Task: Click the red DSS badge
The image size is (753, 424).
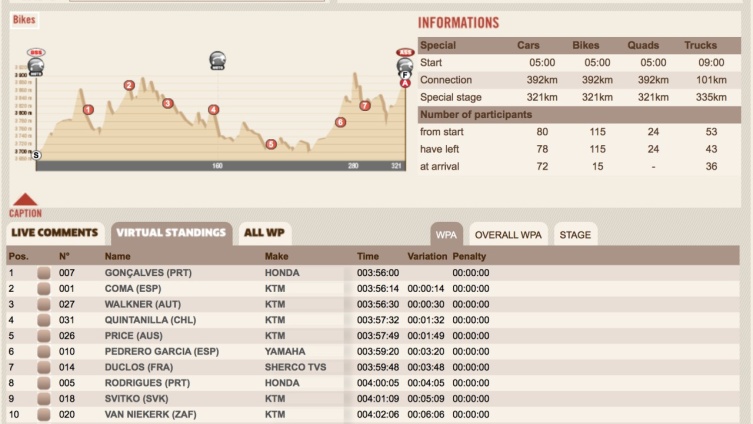Action: point(36,52)
